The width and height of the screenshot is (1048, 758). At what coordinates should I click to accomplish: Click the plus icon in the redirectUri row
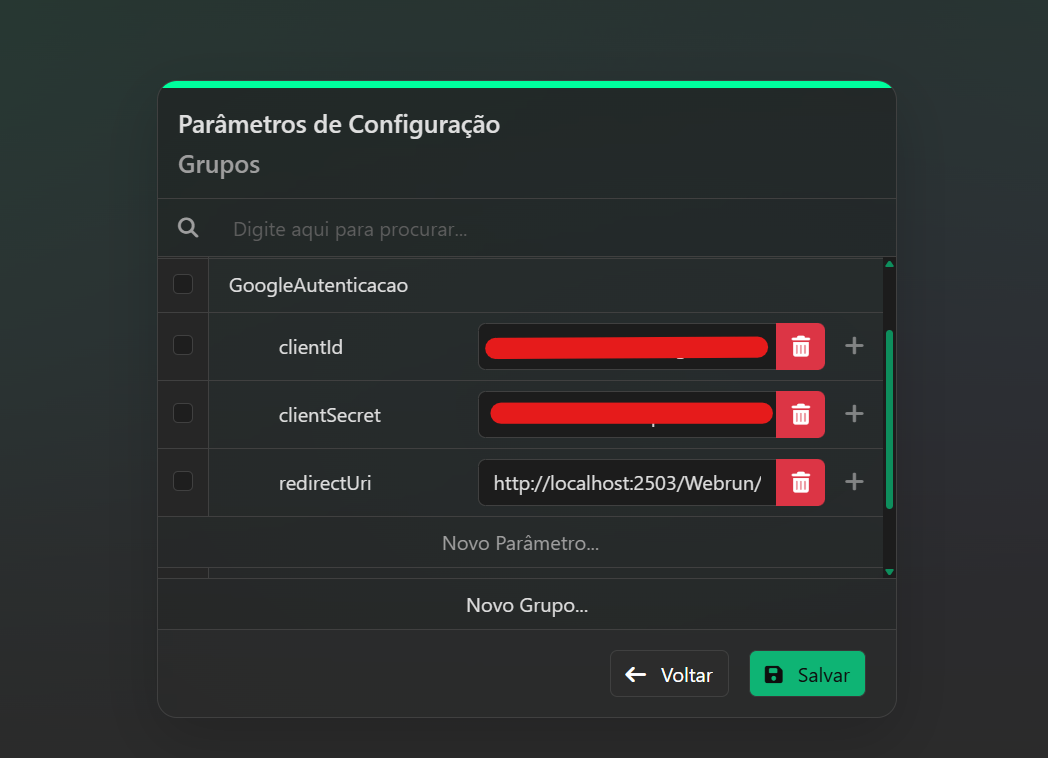[x=854, y=482]
